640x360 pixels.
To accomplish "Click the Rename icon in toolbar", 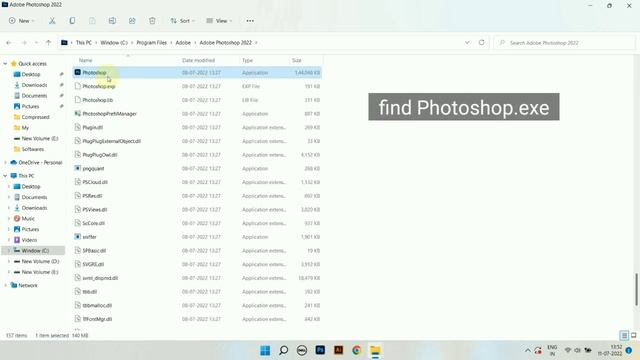I will pos(112,21).
